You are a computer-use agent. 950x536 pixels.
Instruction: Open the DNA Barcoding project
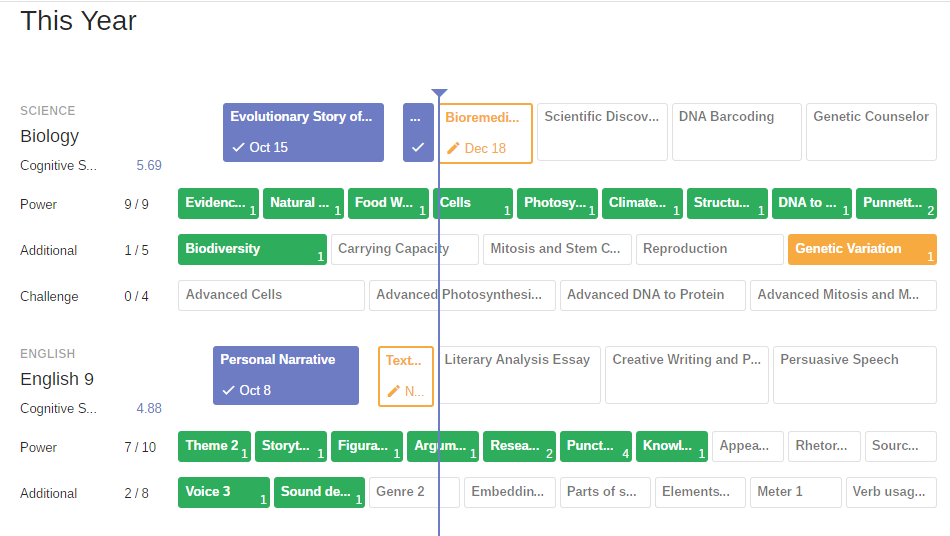pyautogui.click(x=736, y=131)
